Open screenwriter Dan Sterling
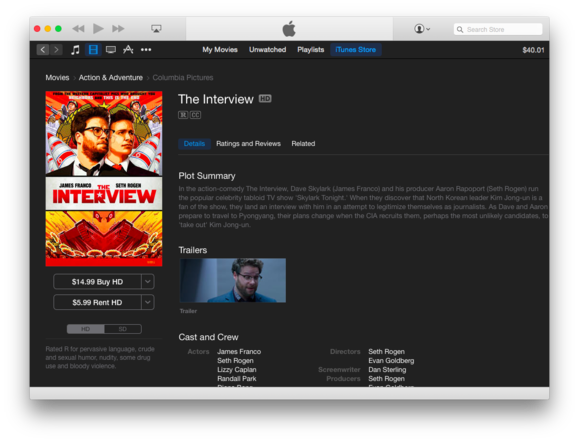Screen dimensions: 579x442 [387, 370]
